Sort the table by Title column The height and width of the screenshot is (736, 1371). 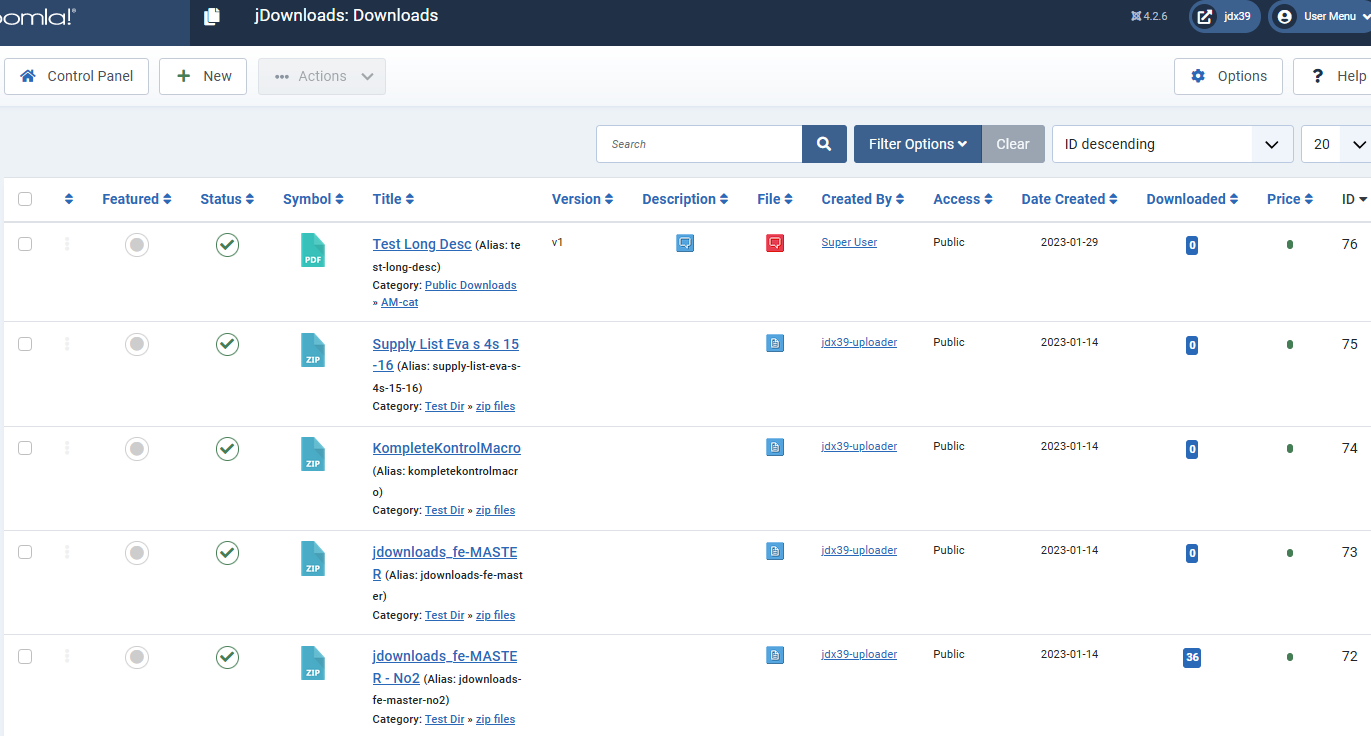tap(393, 199)
